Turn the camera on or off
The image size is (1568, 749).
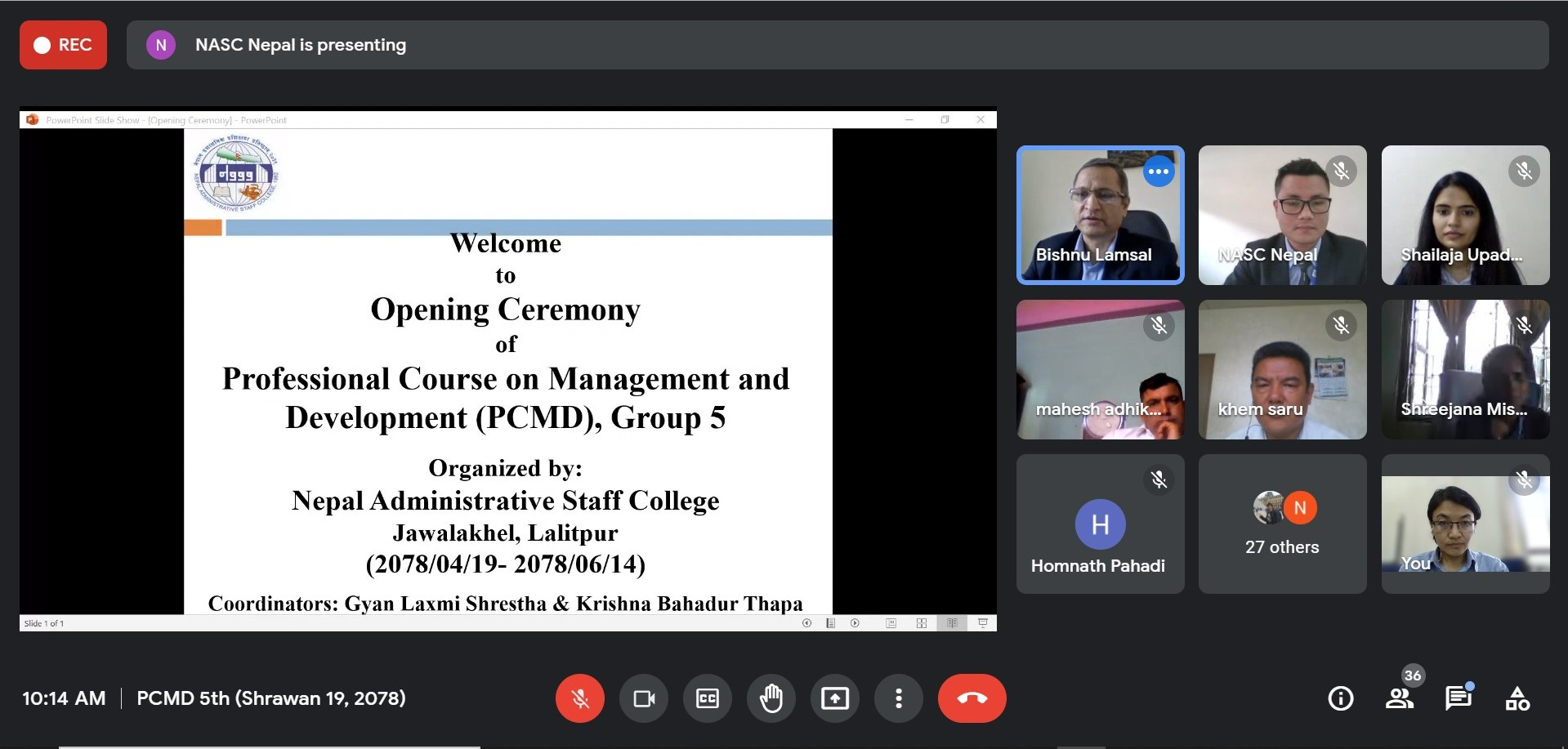tap(644, 698)
